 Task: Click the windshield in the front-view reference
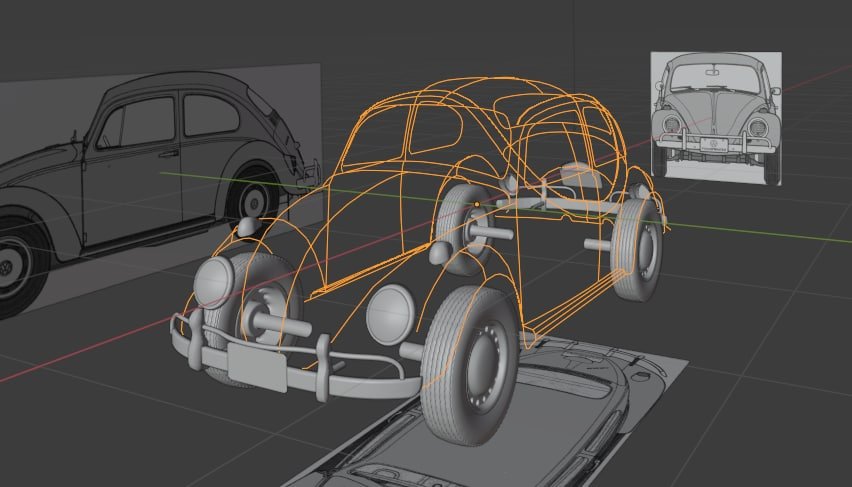(x=715, y=79)
